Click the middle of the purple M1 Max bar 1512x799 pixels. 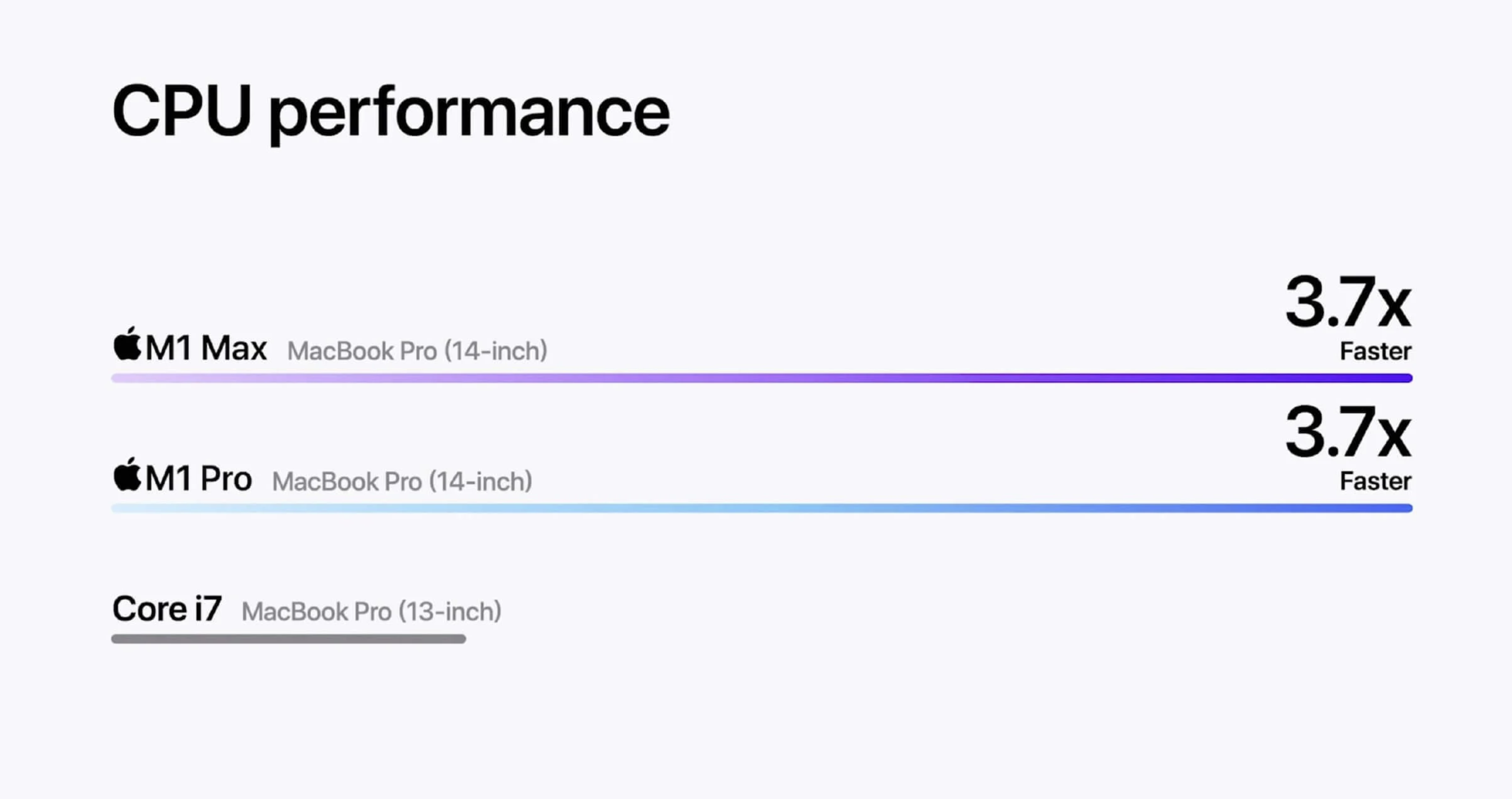762,378
